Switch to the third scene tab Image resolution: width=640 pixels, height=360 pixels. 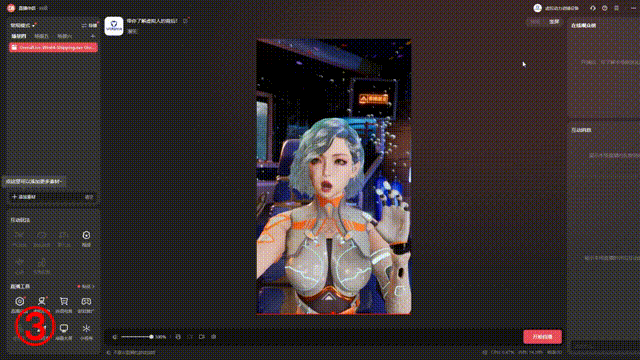click(64, 36)
